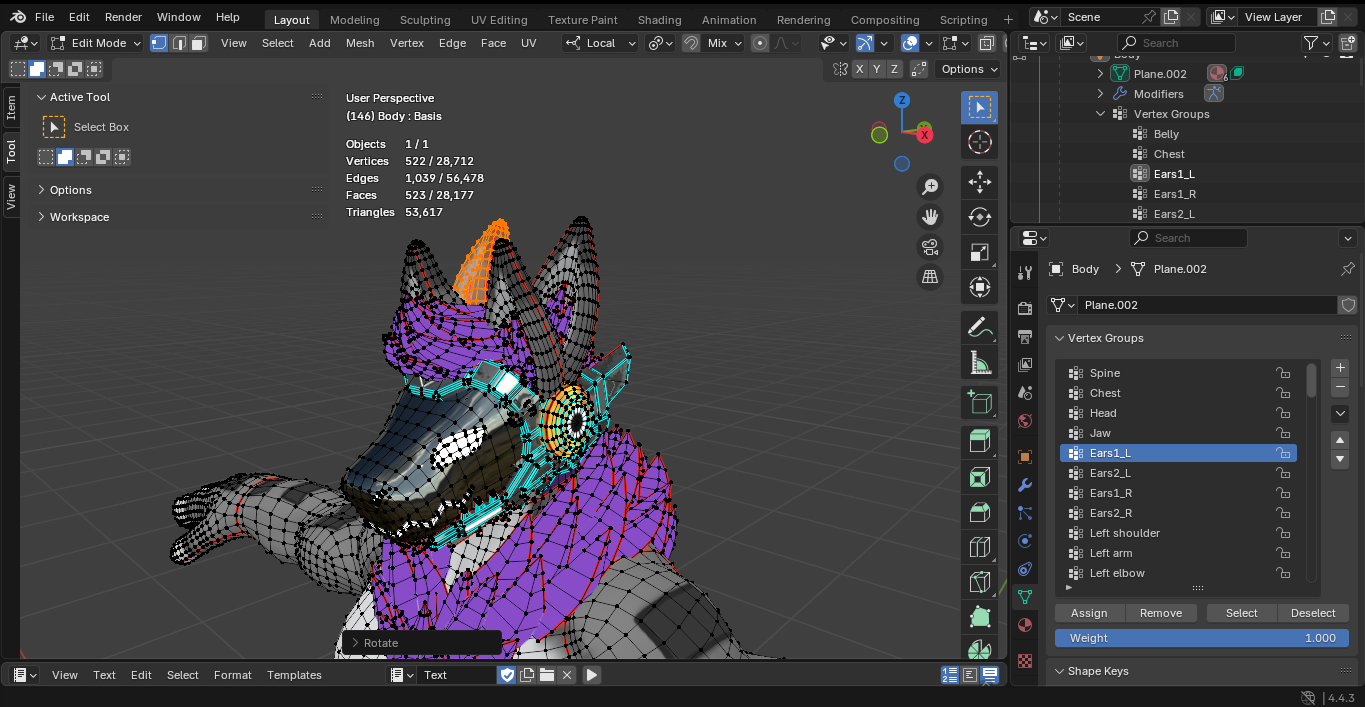The image size is (1365, 707).
Task: Select the Annotate pencil tool
Action: (x=980, y=327)
